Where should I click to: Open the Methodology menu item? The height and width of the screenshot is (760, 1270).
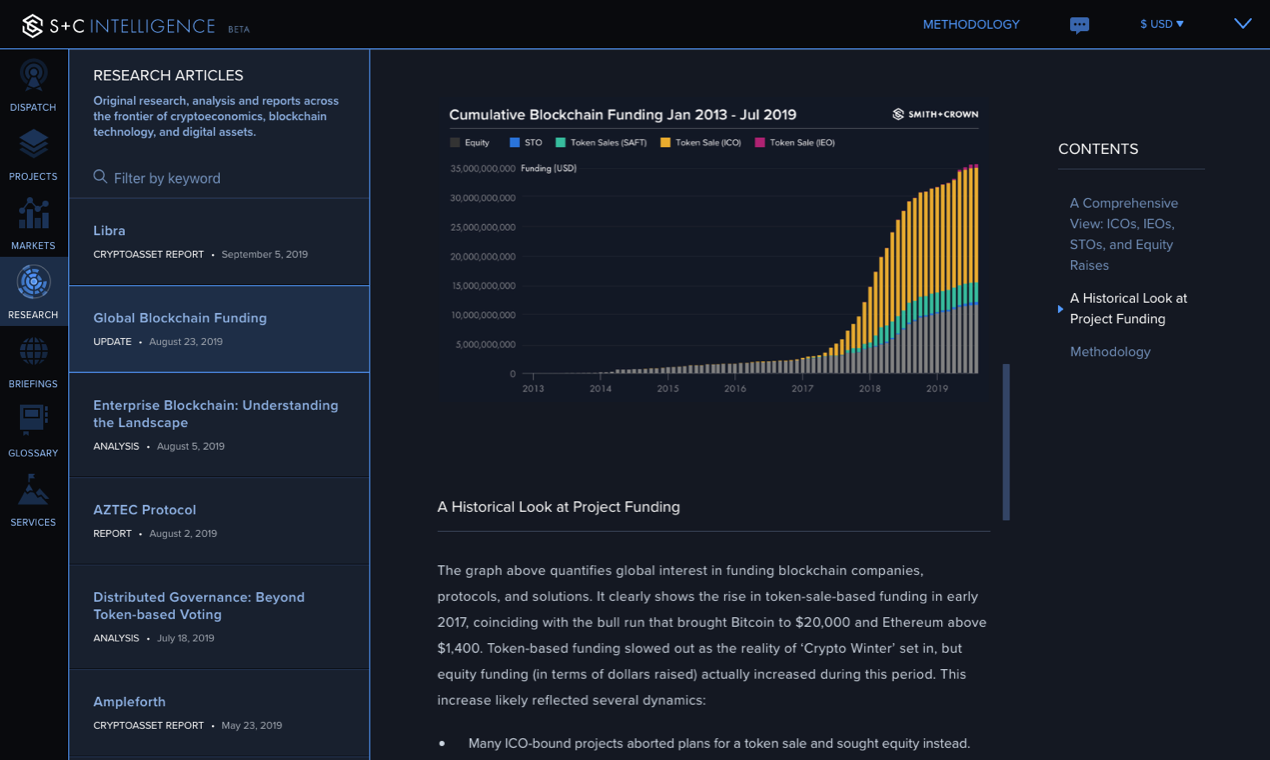click(x=971, y=24)
